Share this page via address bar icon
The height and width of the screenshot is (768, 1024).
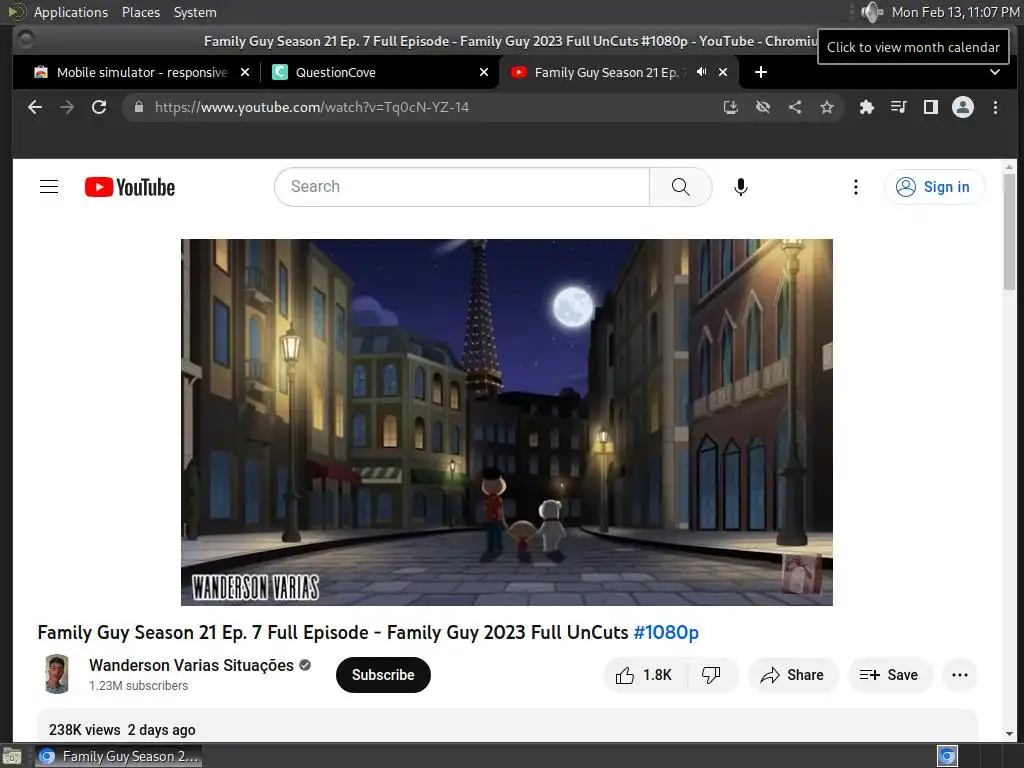coord(795,107)
